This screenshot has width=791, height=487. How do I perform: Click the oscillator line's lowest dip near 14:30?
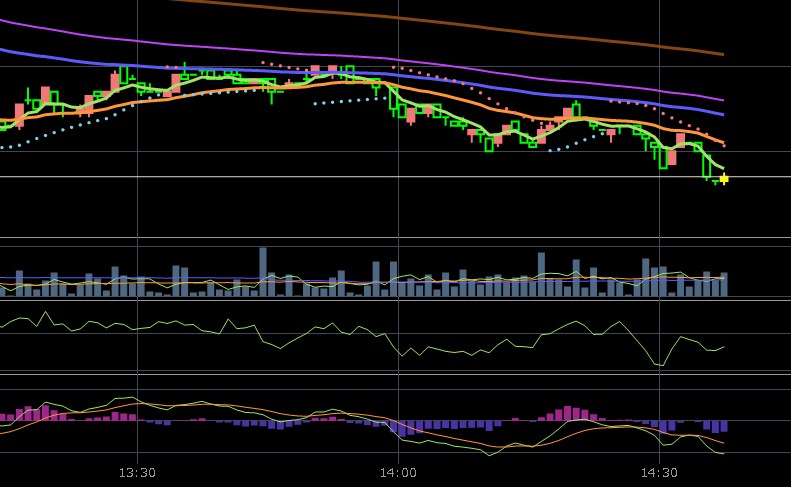point(660,365)
